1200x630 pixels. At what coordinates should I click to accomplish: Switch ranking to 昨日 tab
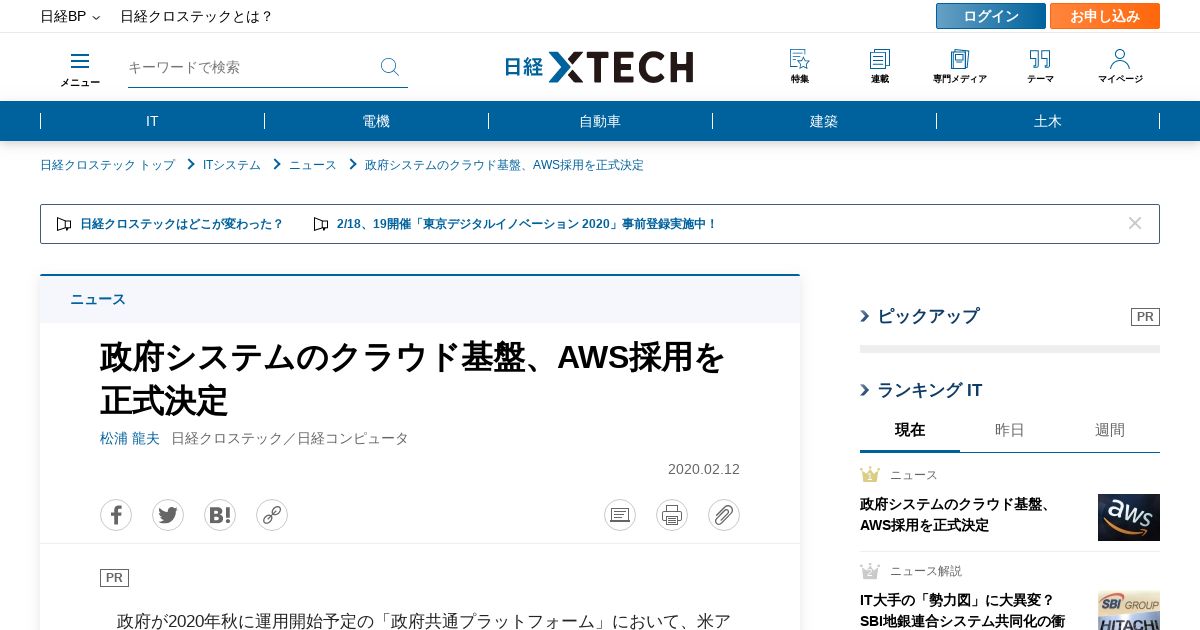point(1010,430)
